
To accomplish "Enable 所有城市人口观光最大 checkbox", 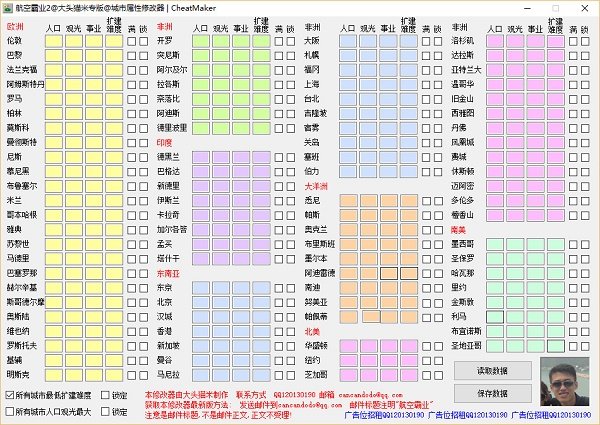I will coord(10,412).
